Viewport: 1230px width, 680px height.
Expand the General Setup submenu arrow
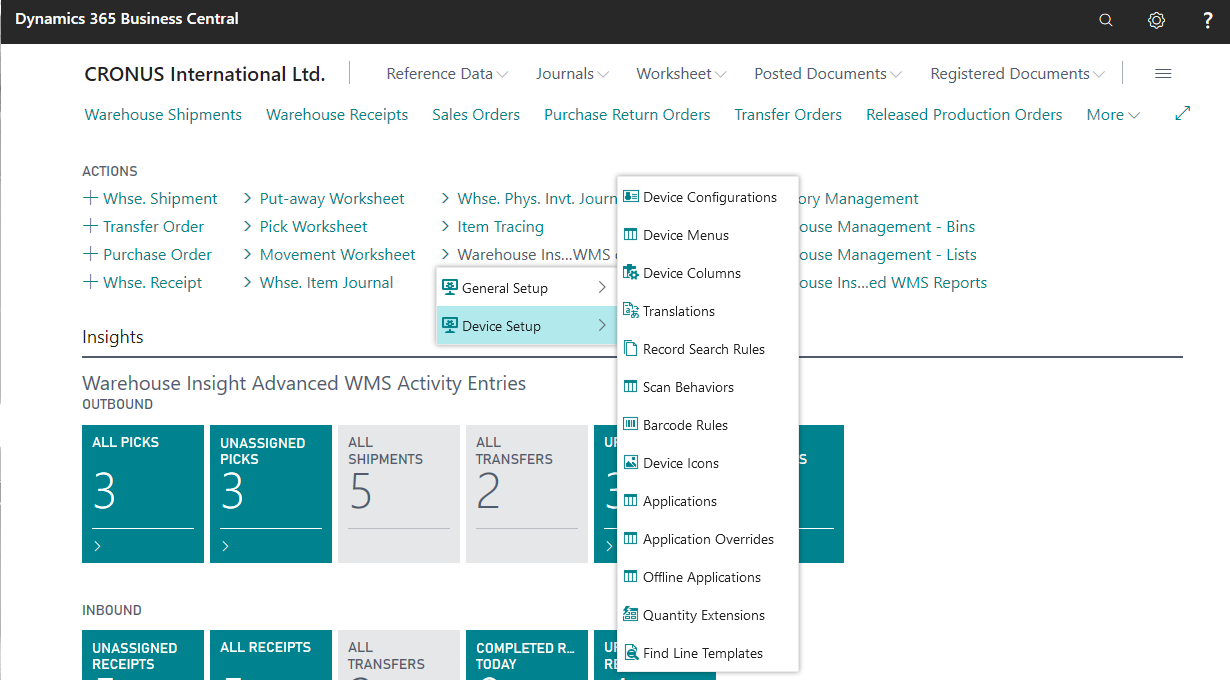[602, 288]
